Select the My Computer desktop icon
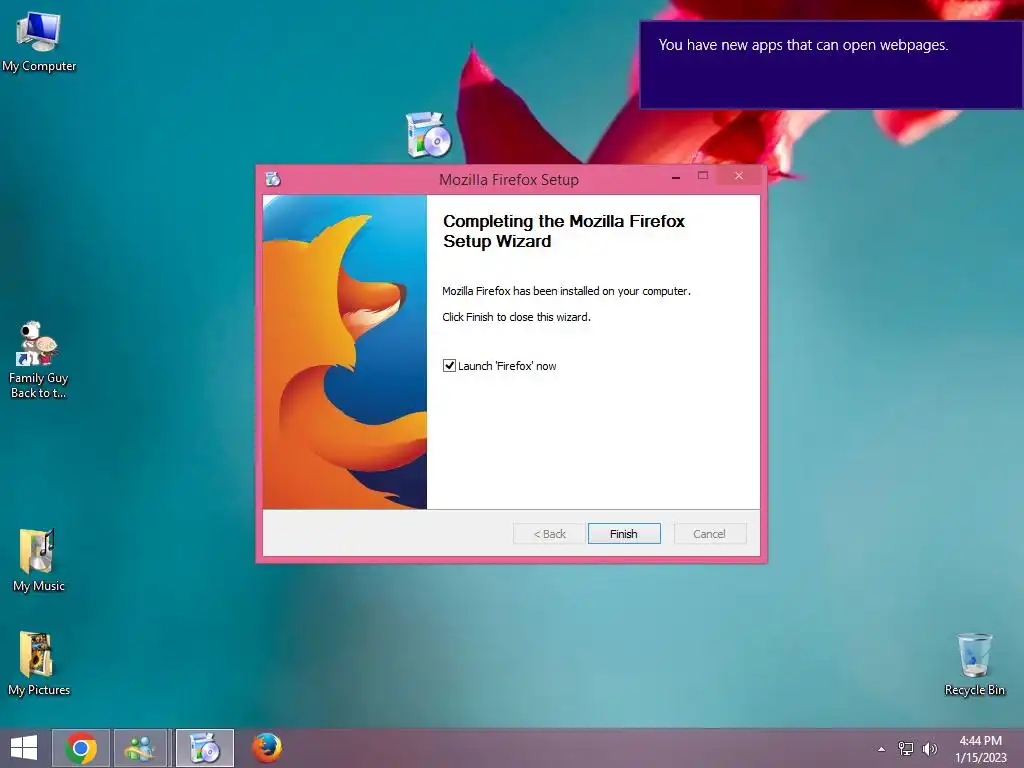This screenshot has width=1024, height=768. pyautogui.click(x=39, y=42)
